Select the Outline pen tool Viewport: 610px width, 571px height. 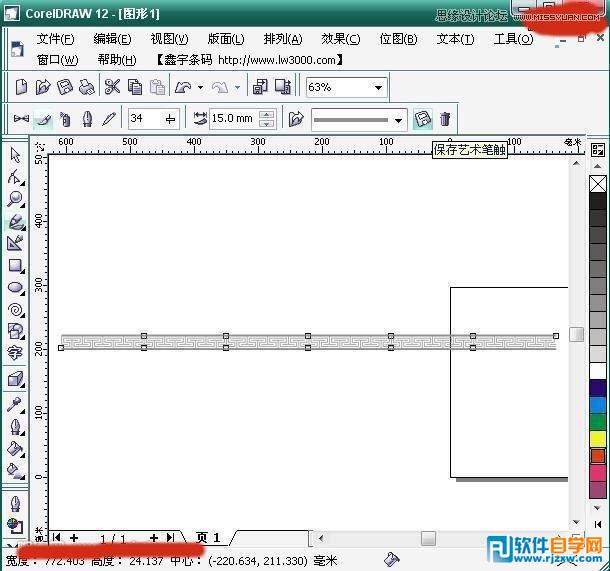15,427
